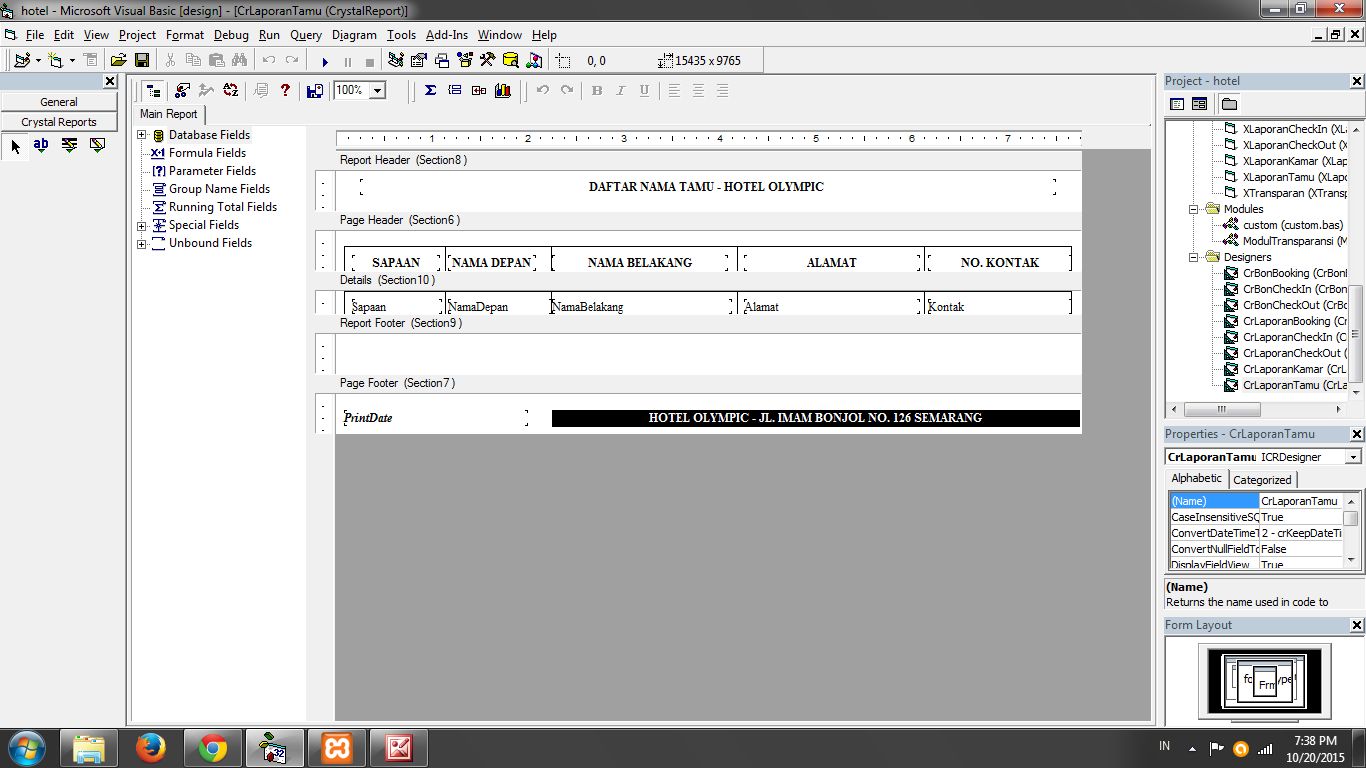Select the Main Report tab
This screenshot has height=768, width=1366.
(168, 114)
